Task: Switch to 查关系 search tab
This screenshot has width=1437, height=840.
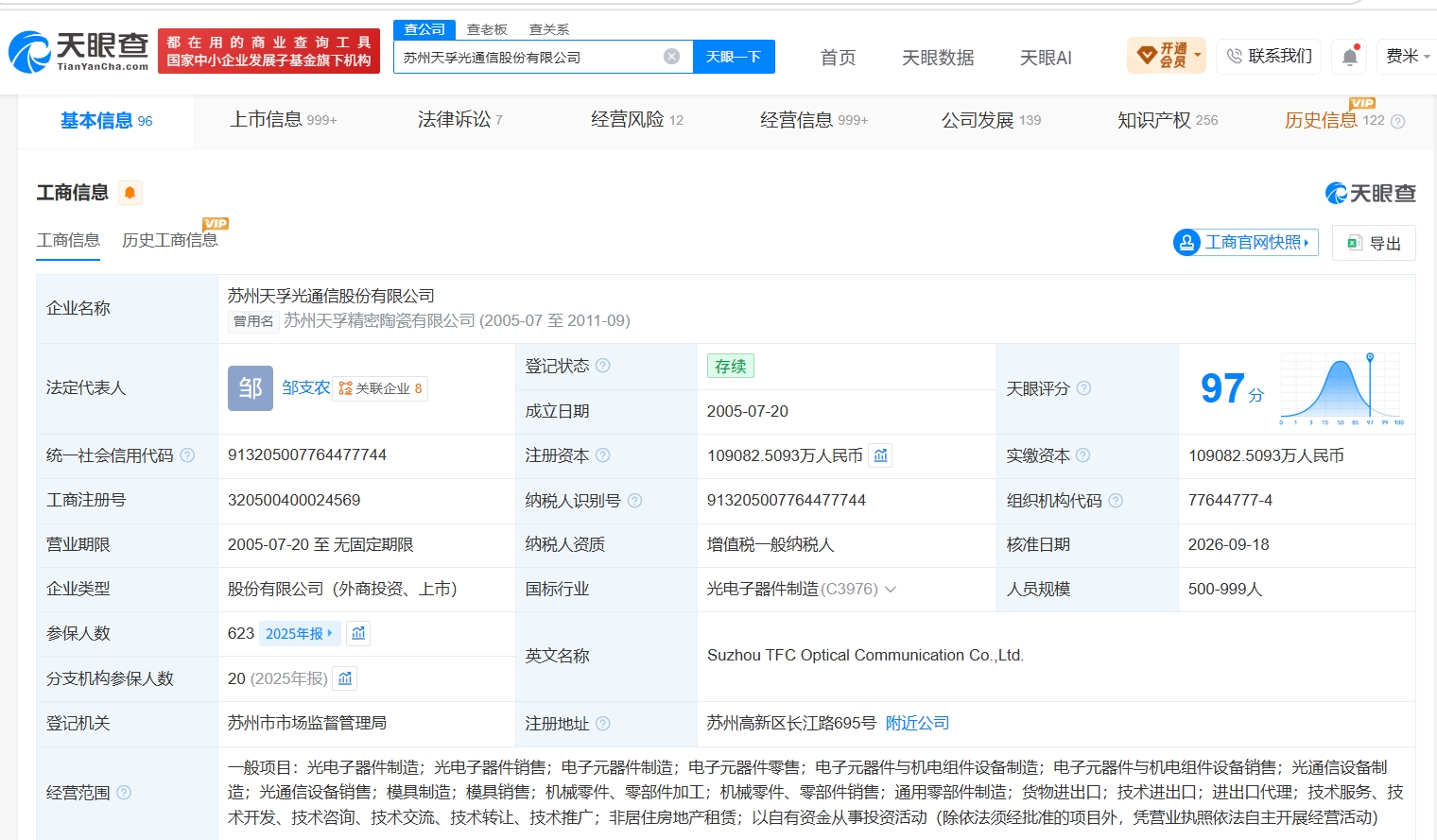Action: pyautogui.click(x=549, y=29)
